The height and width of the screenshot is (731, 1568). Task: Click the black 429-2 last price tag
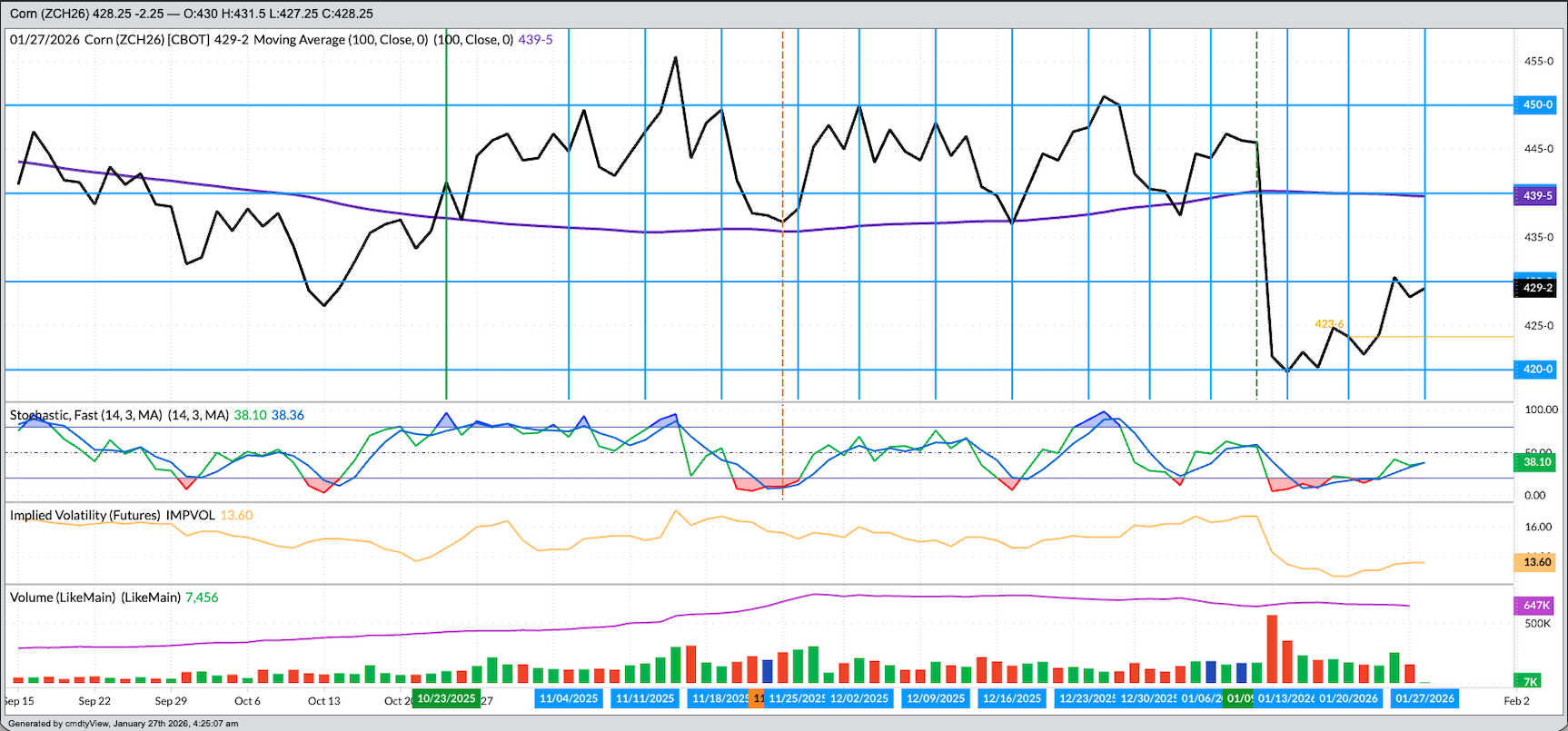click(x=1537, y=288)
